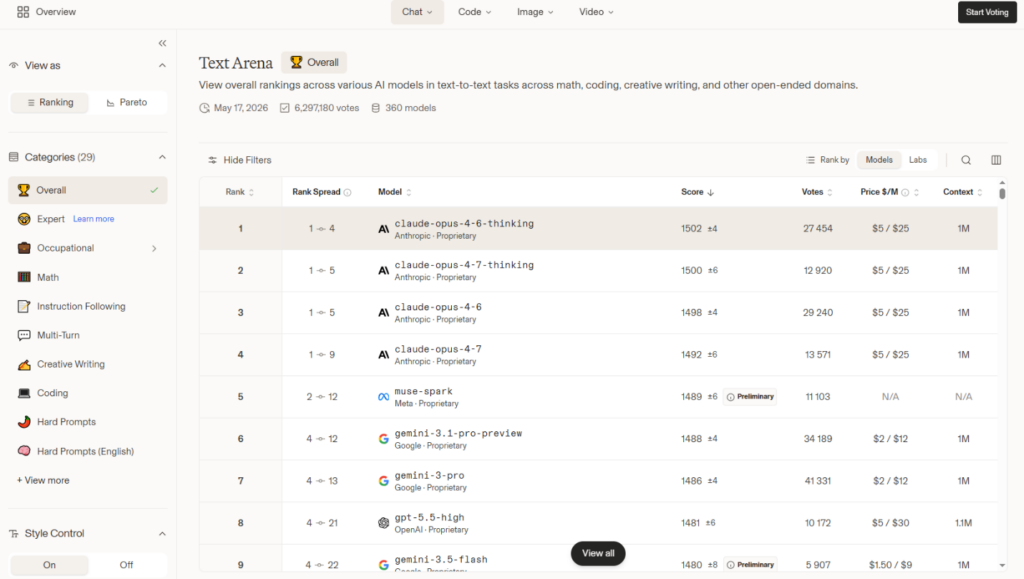This screenshot has width=1024, height=579.
Task: Click the May 17, 2026 date
Action: [x=234, y=108]
